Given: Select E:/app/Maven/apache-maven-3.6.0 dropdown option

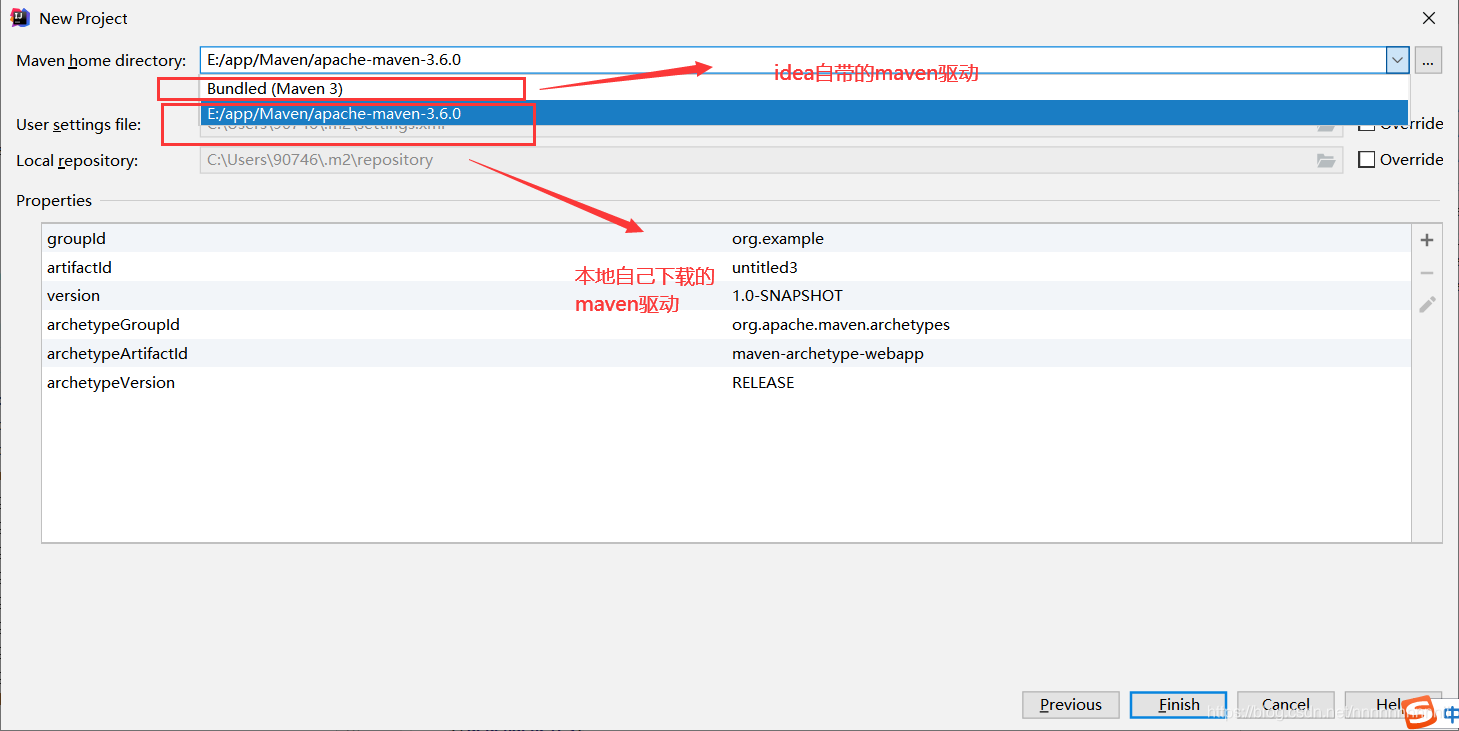Looking at the screenshot, I should point(804,113).
